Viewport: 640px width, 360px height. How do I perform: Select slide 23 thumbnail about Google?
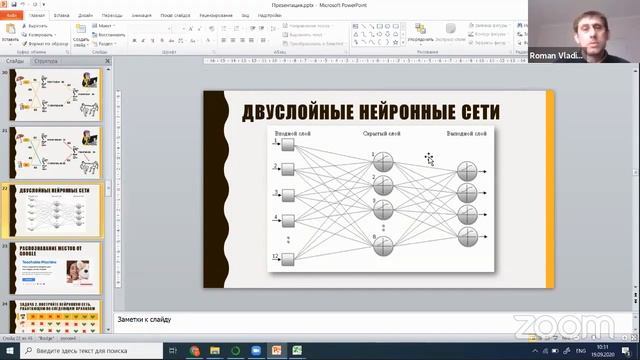pyautogui.click(x=56, y=268)
